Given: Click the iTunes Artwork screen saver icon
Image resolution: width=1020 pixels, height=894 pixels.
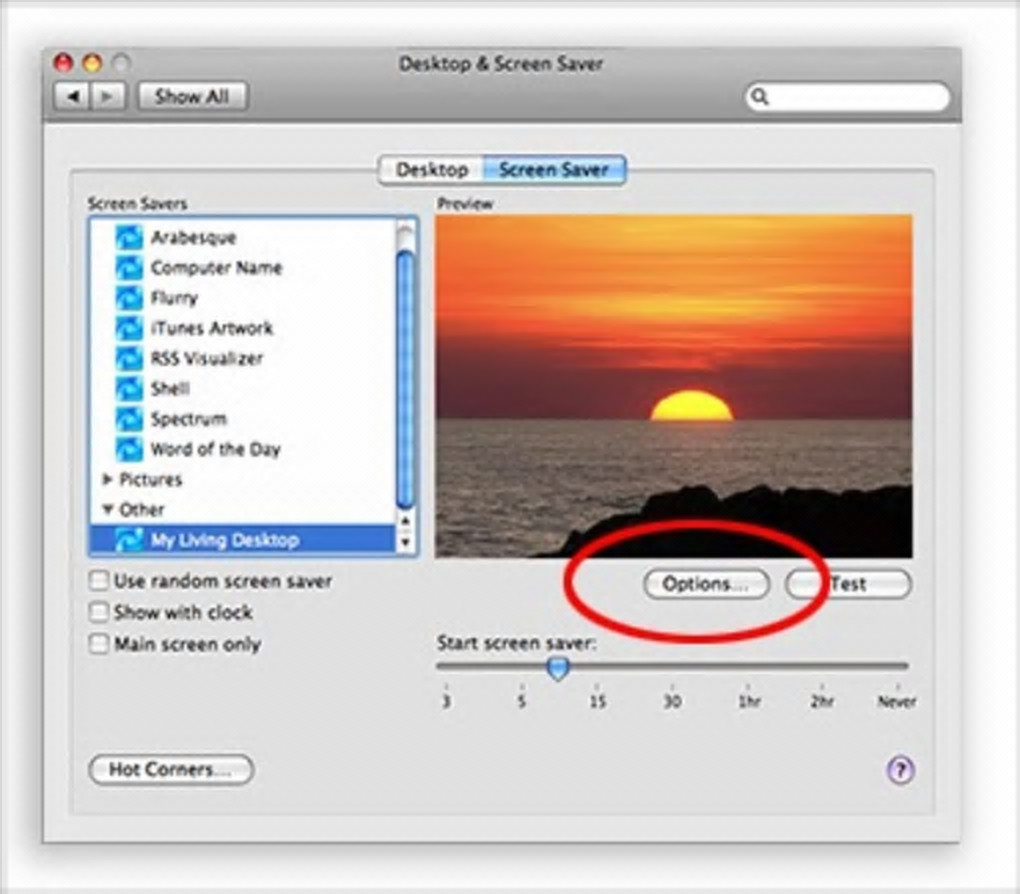Looking at the screenshot, I should tap(129, 328).
